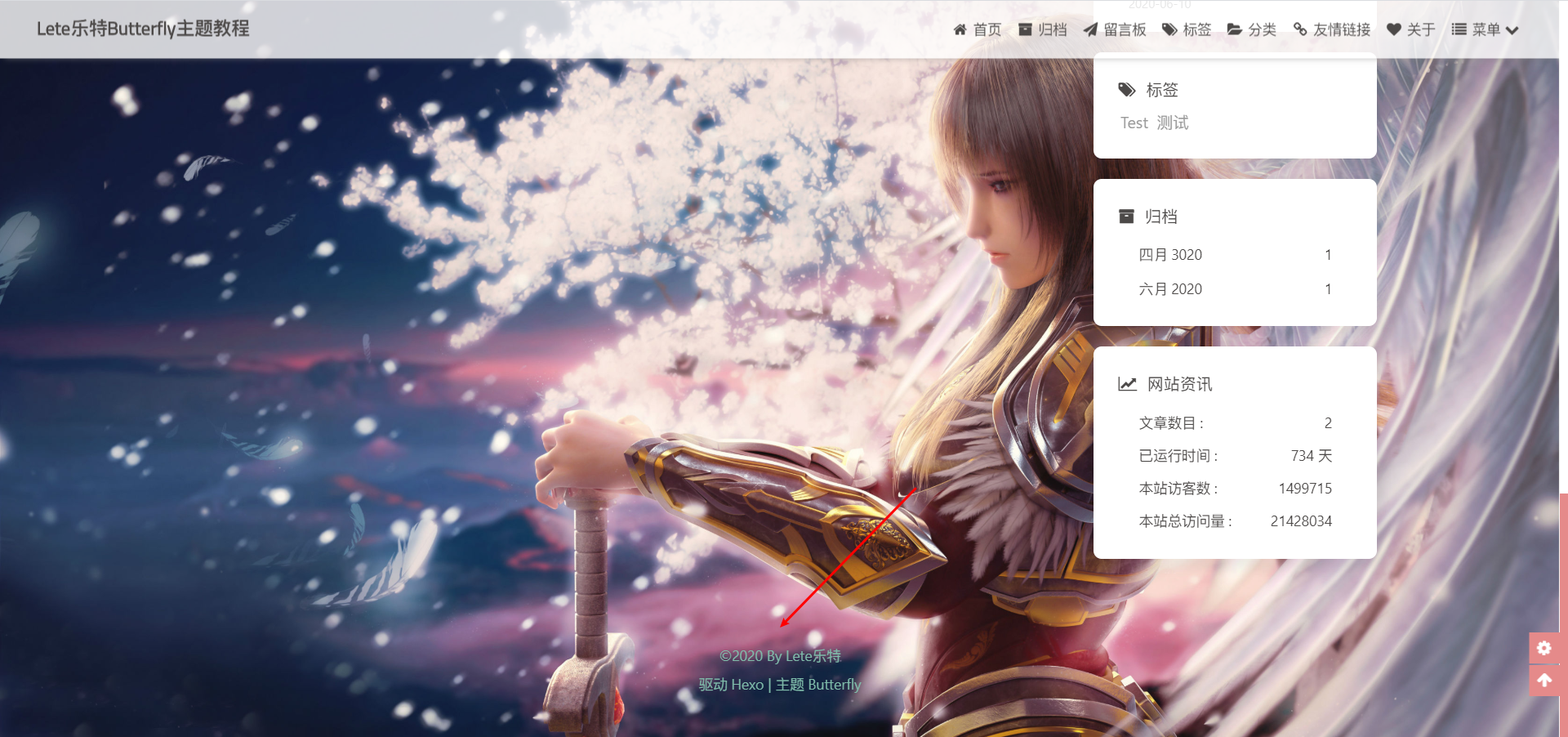Click the 归档 card heading text
This screenshot has width=1568, height=737.
(1161, 217)
